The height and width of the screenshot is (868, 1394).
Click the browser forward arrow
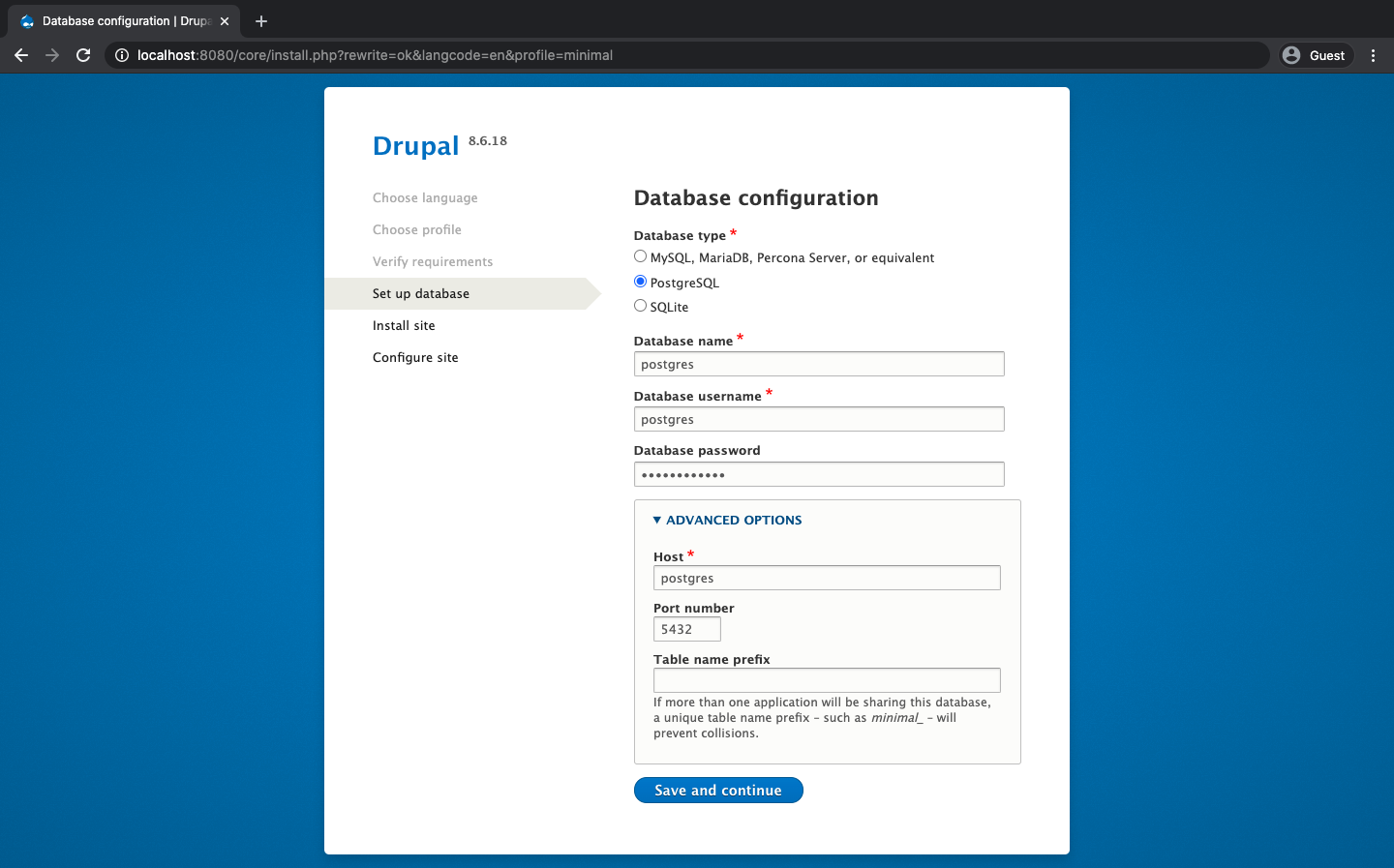tap(52, 55)
